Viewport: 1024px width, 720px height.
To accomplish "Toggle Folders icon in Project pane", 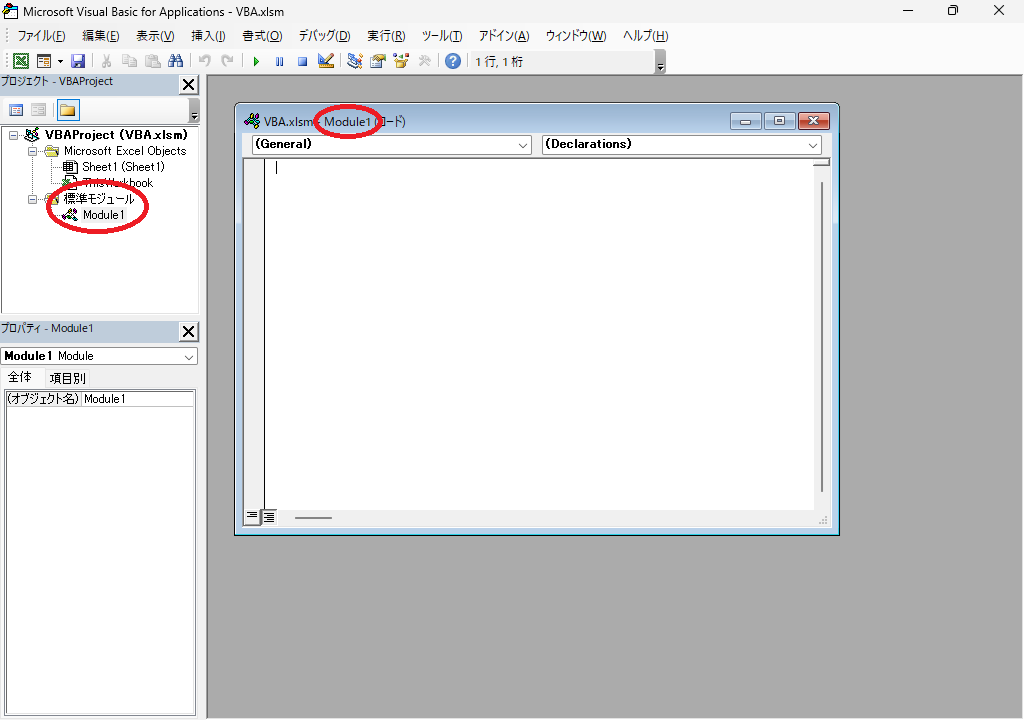I will 68,110.
